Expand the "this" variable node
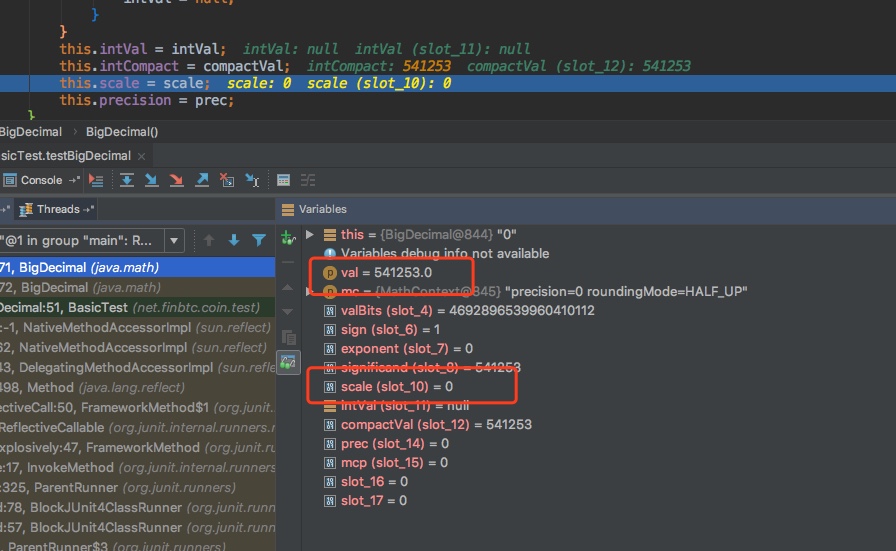 (x=310, y=234)
